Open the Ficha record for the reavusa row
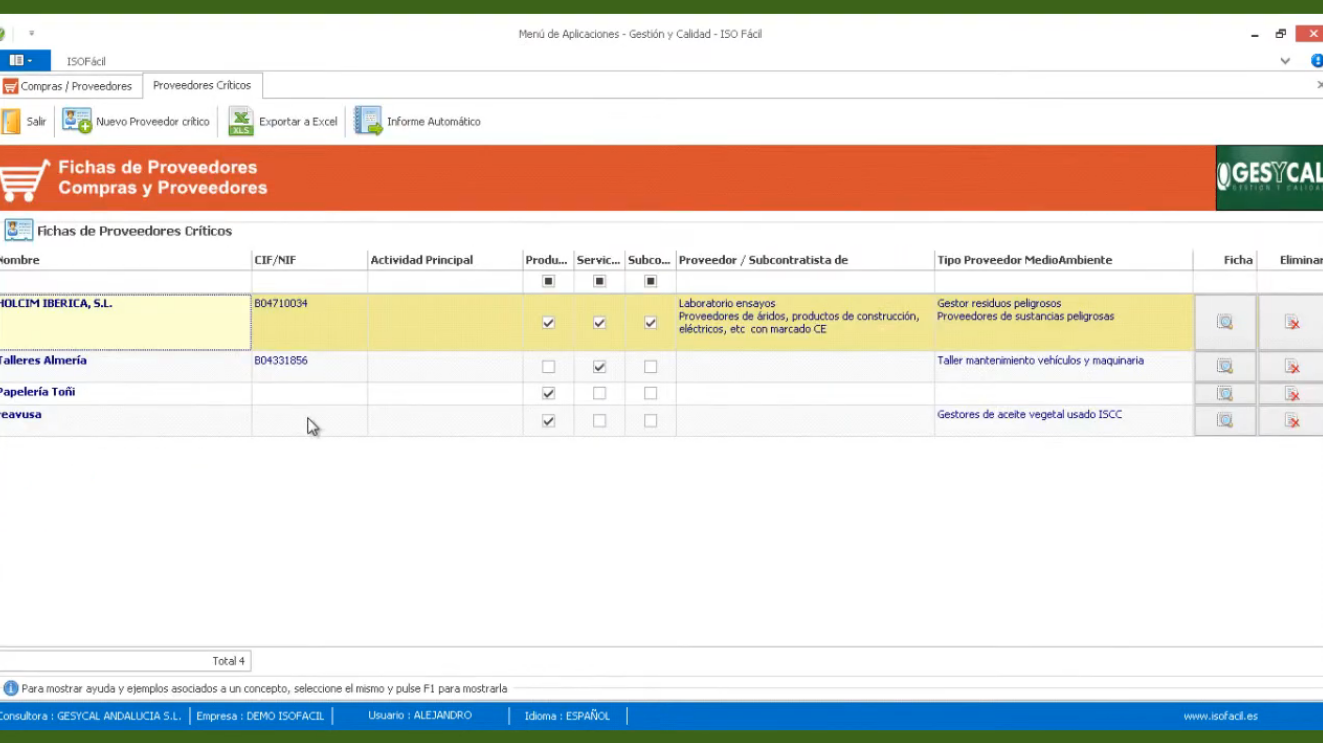Viewport: 1323px width, 743px height. click(x=1225, y=421)
